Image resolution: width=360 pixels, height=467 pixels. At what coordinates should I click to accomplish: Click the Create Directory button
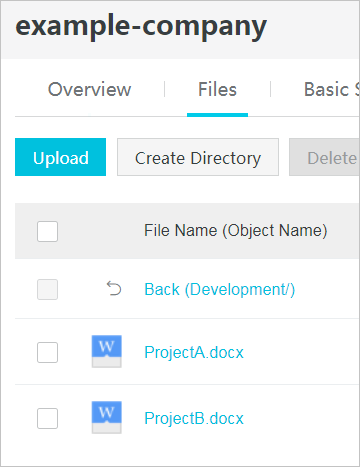(x=198, y=157)
